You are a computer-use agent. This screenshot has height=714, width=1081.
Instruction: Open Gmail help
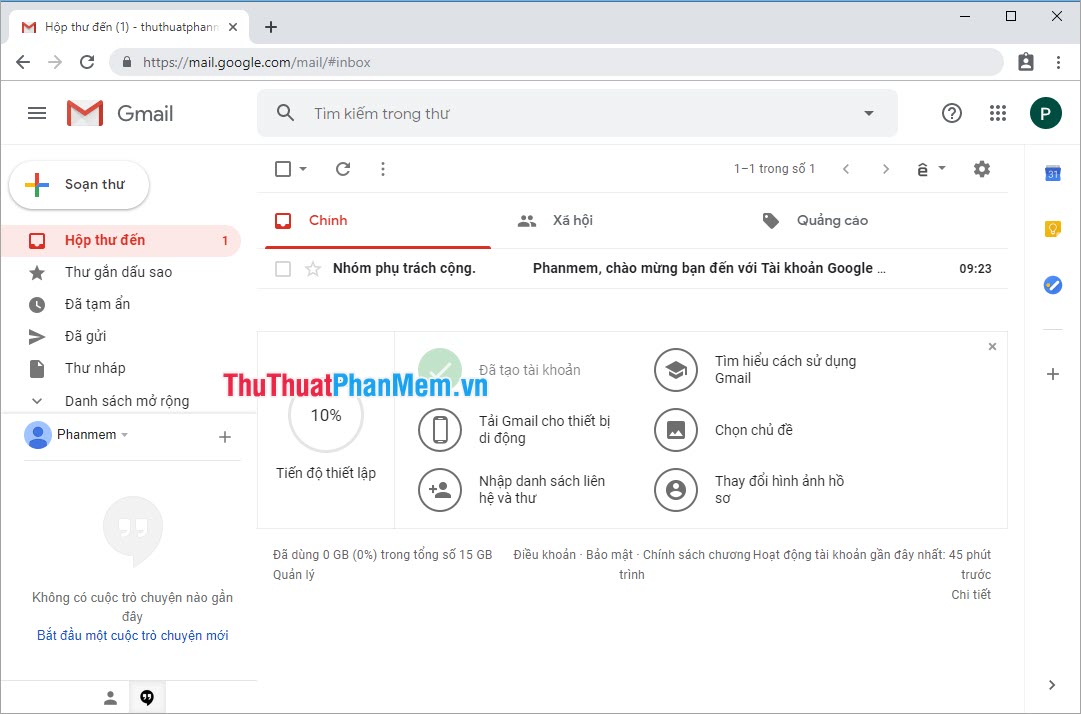[x=951, y=113]
